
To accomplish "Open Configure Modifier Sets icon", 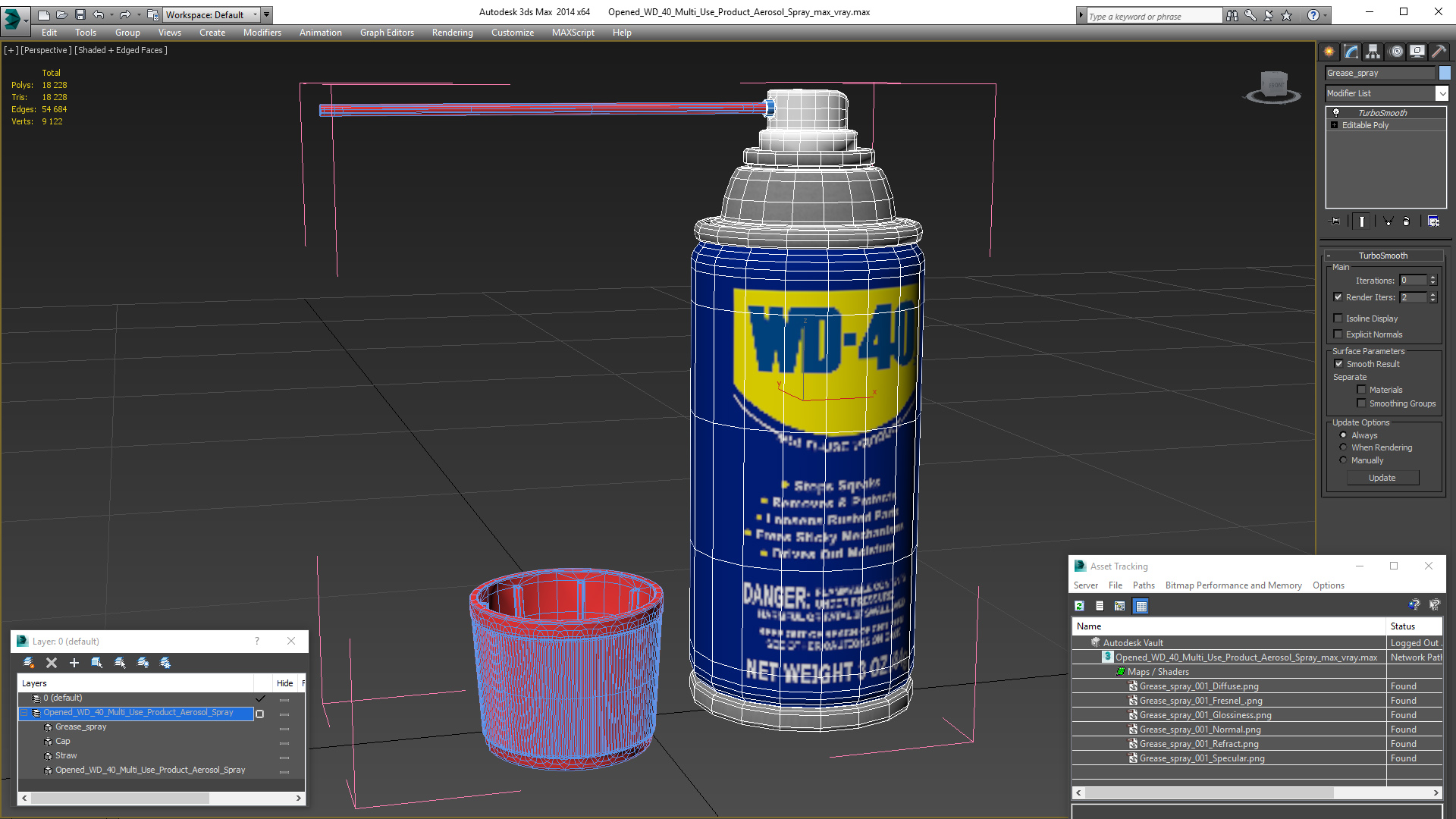I will pyautogui.click(x=1433, y=221).
